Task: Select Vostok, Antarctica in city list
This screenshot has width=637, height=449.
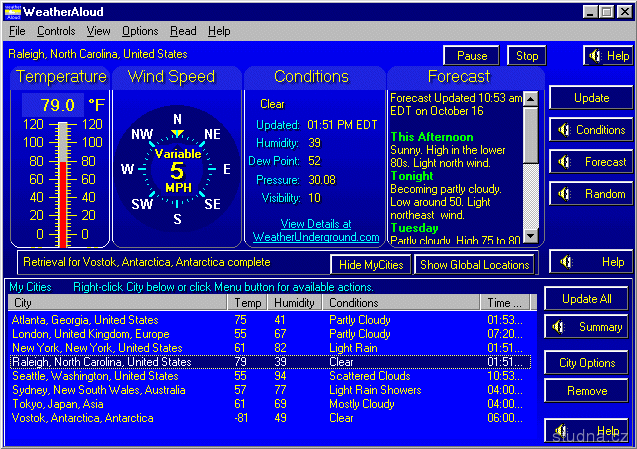Action: [82, 418]
